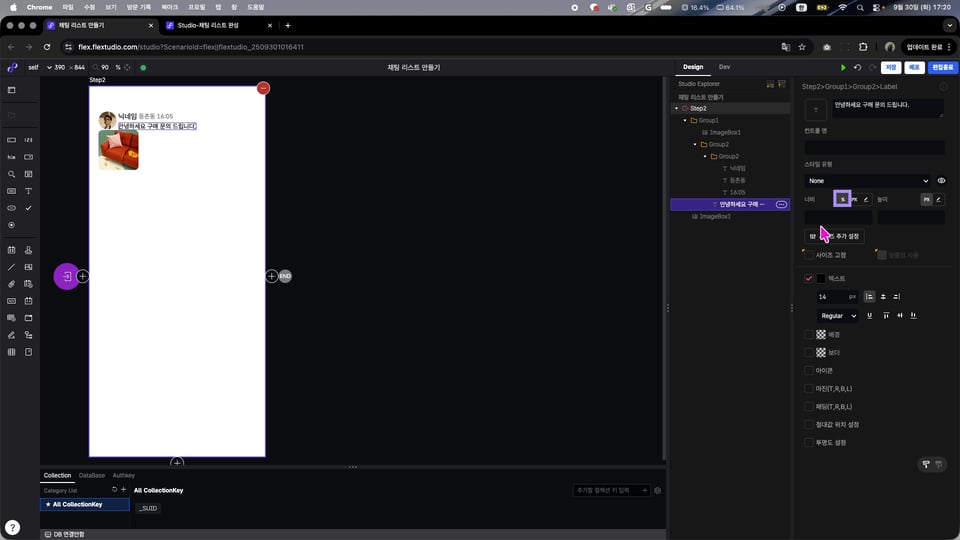Toggle the visibility eye icon beside style type

point(941,181)
